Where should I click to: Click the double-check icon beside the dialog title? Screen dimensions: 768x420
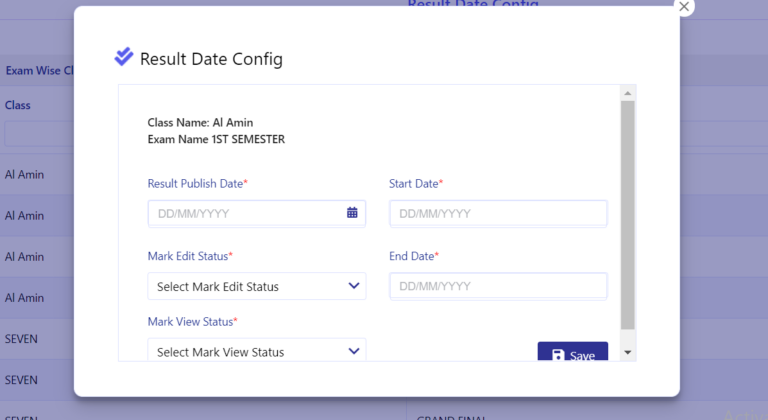pos(123,57)
